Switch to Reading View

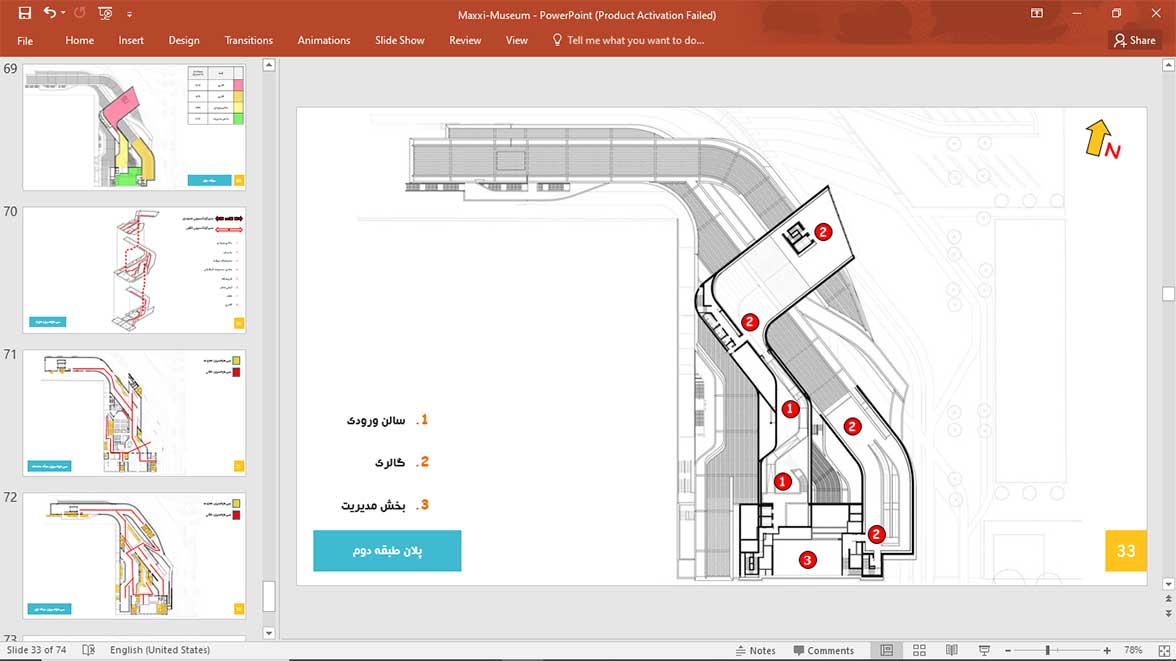tap(951, 650)
